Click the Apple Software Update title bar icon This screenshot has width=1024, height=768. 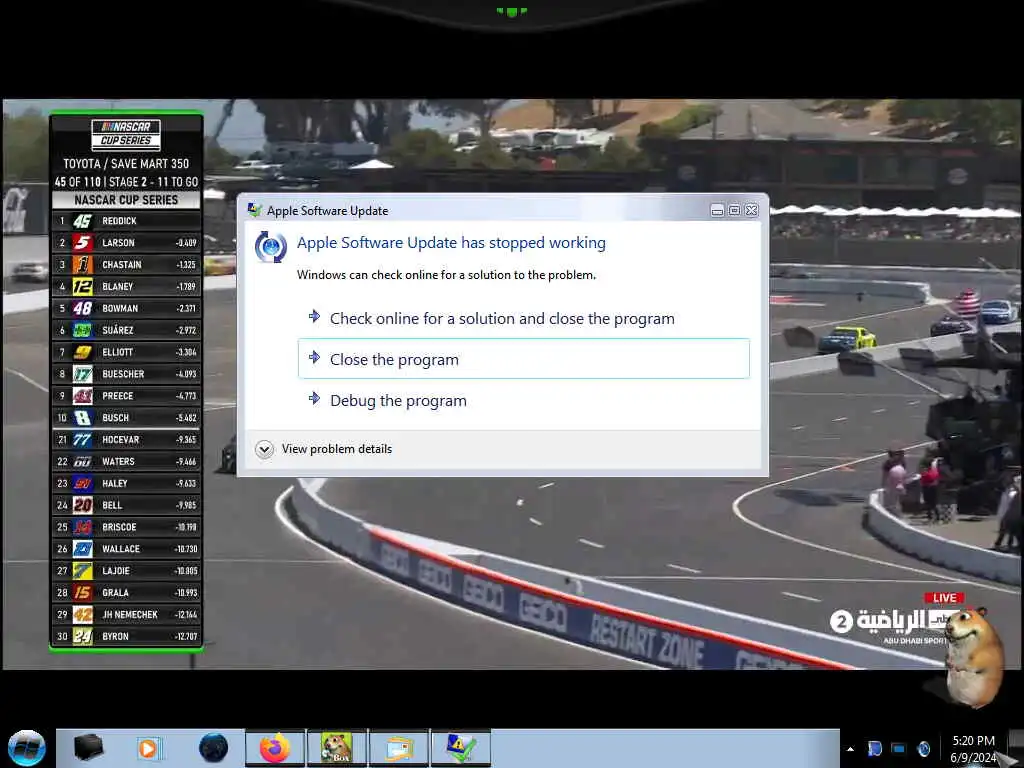click(254, 210)
